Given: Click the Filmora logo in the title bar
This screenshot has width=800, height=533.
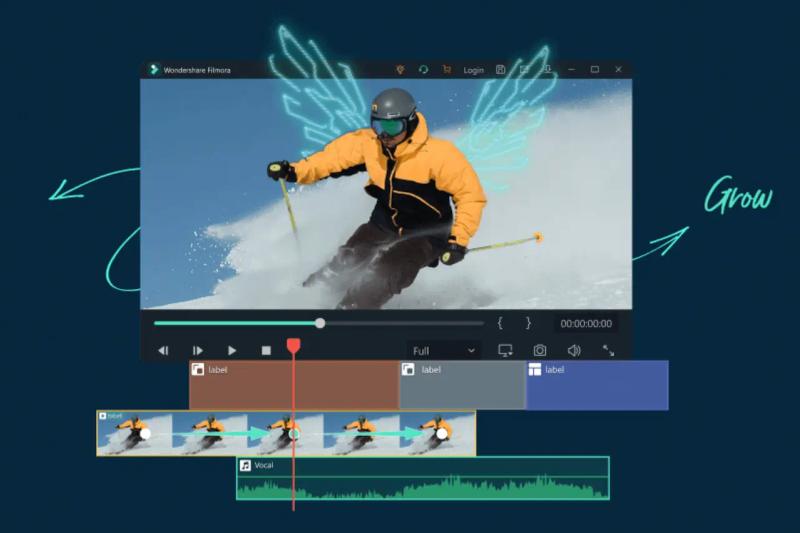Looking at the screenshot, I should (154, 69).
